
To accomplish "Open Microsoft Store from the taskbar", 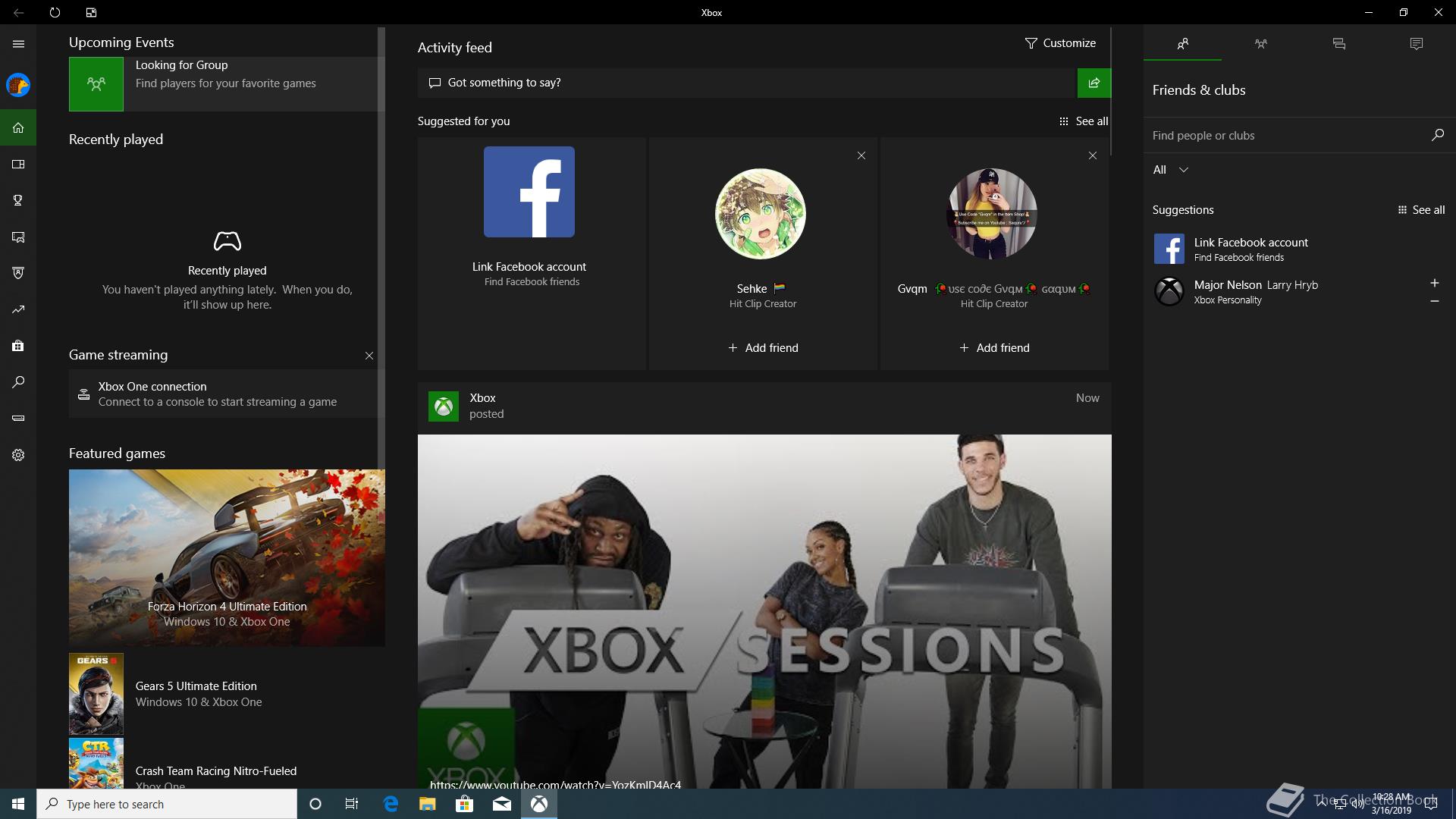I will pos(464,804).
